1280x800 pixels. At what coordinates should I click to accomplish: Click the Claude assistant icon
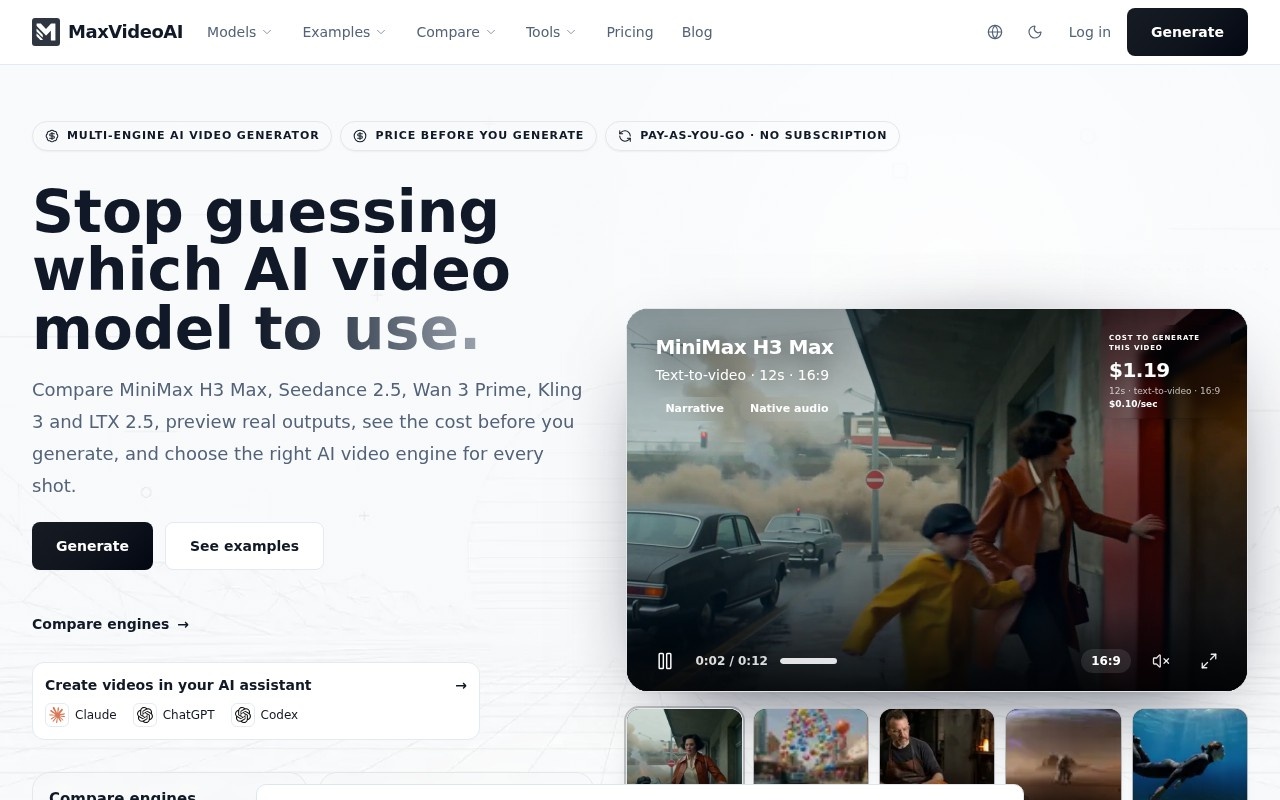click(x=57, y=715)
